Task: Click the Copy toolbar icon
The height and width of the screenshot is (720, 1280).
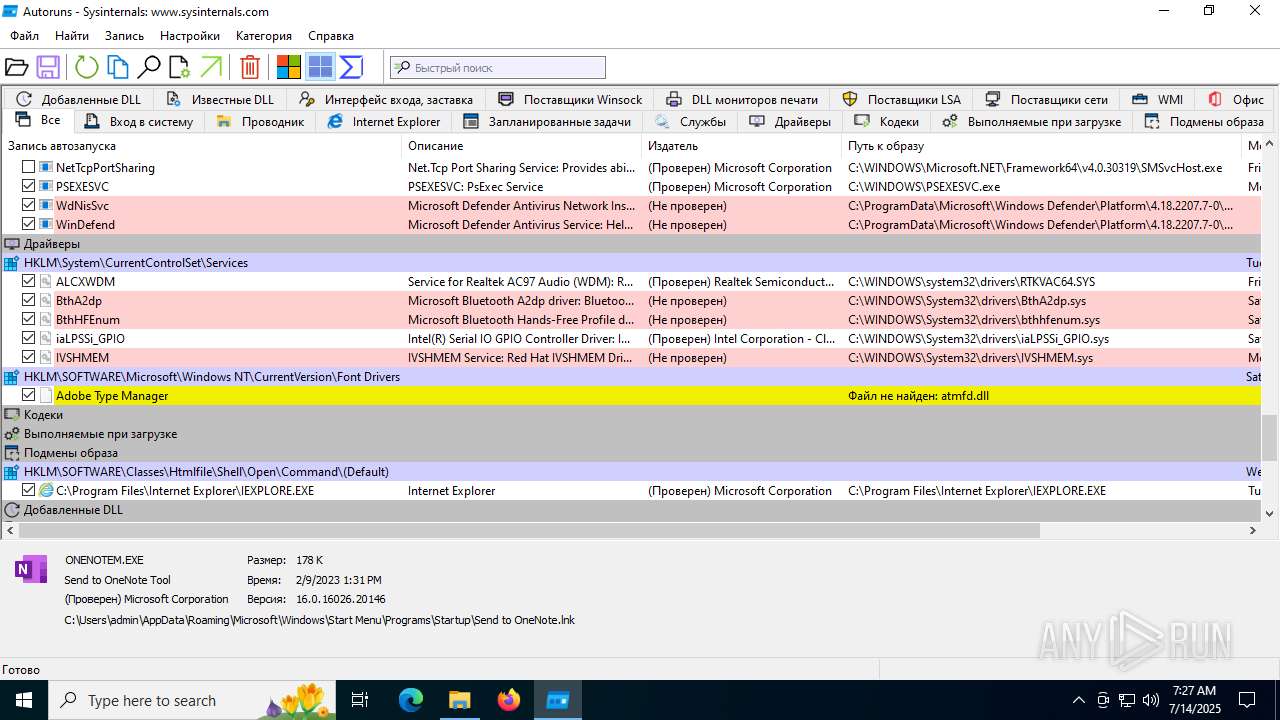Action: point(118,67)
